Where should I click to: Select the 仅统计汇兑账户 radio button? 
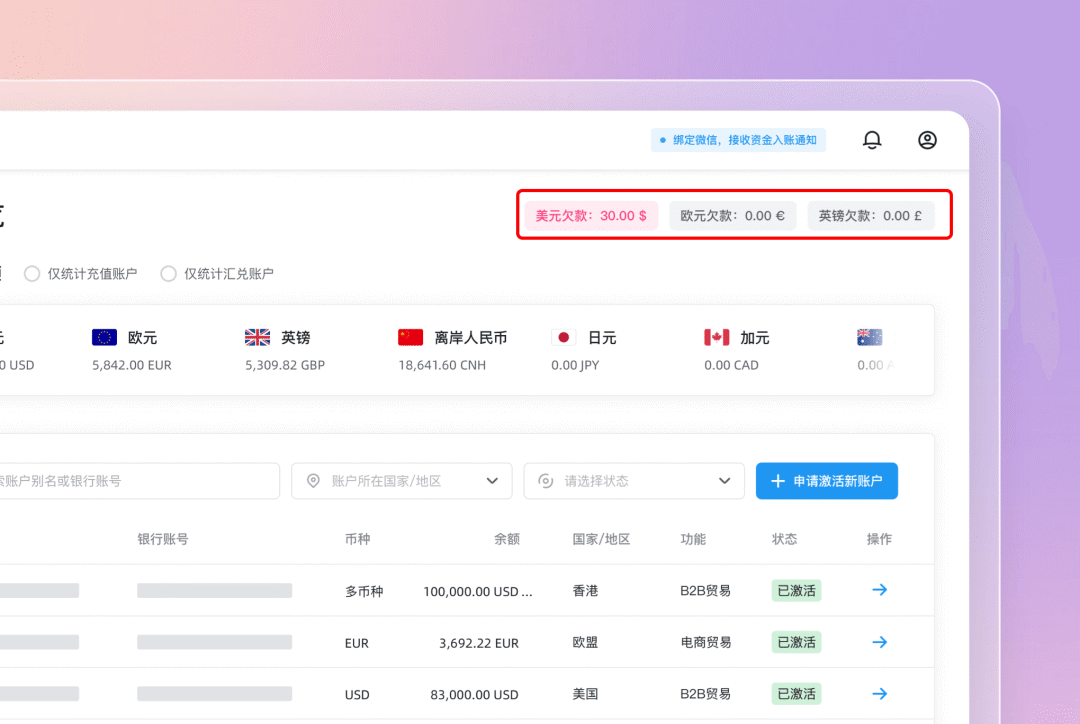point(168,273)
